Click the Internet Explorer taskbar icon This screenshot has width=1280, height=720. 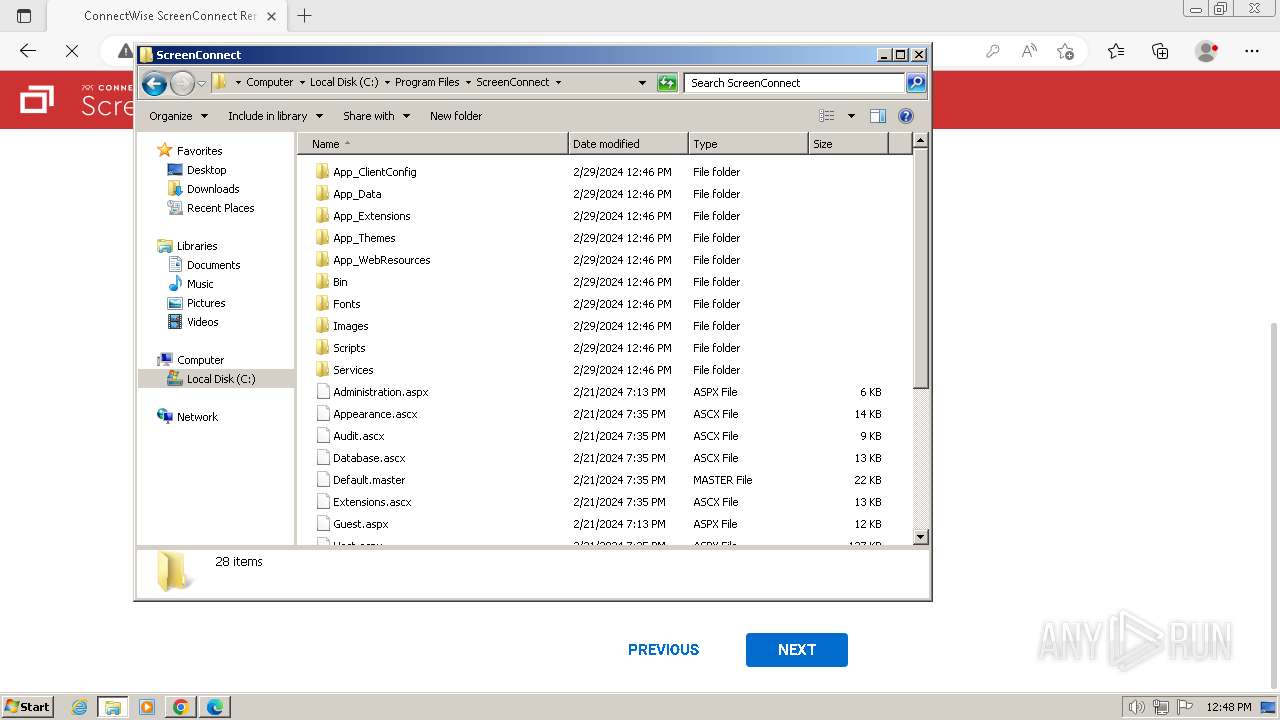[x=79, y=707]
